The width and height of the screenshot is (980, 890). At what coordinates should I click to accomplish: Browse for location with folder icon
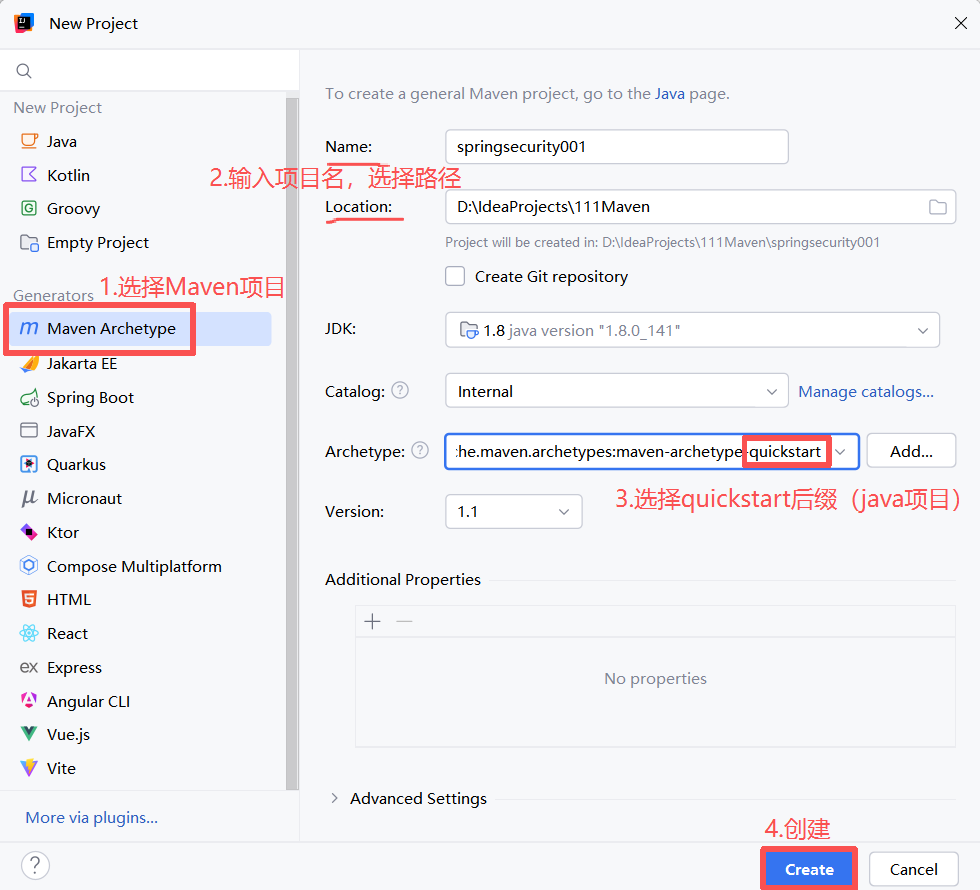938,207
